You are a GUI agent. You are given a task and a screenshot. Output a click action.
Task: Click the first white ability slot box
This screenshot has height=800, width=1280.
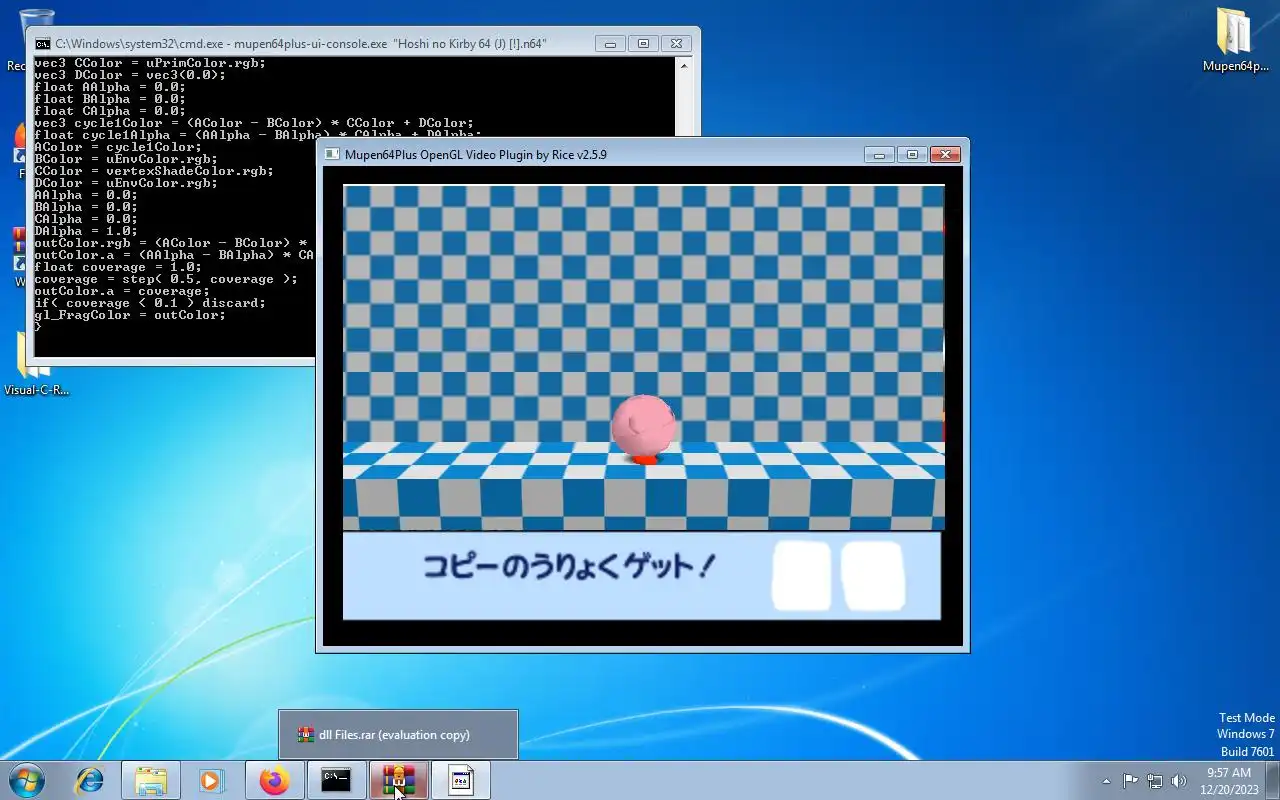tap(802, 576)
